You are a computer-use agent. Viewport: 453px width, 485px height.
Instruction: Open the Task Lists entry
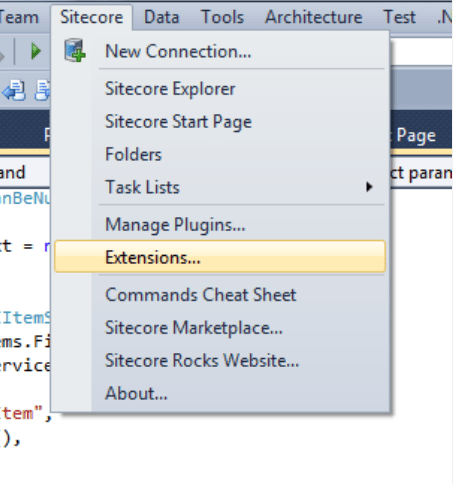220,187
